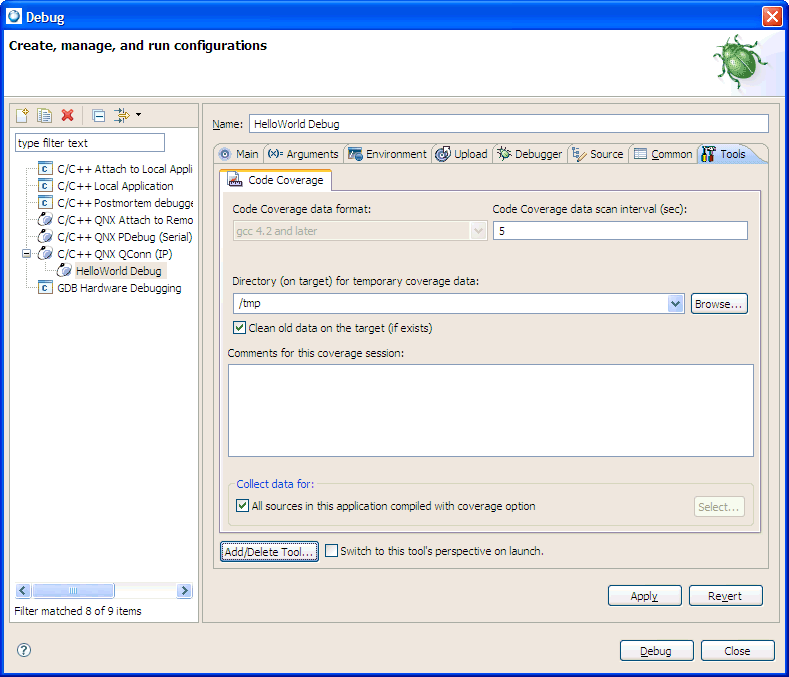Viewport: 789px width, 677px height.
Task: Click the Add/Delete Tool button
Action: pyautogui.click(x=269, y=552)
